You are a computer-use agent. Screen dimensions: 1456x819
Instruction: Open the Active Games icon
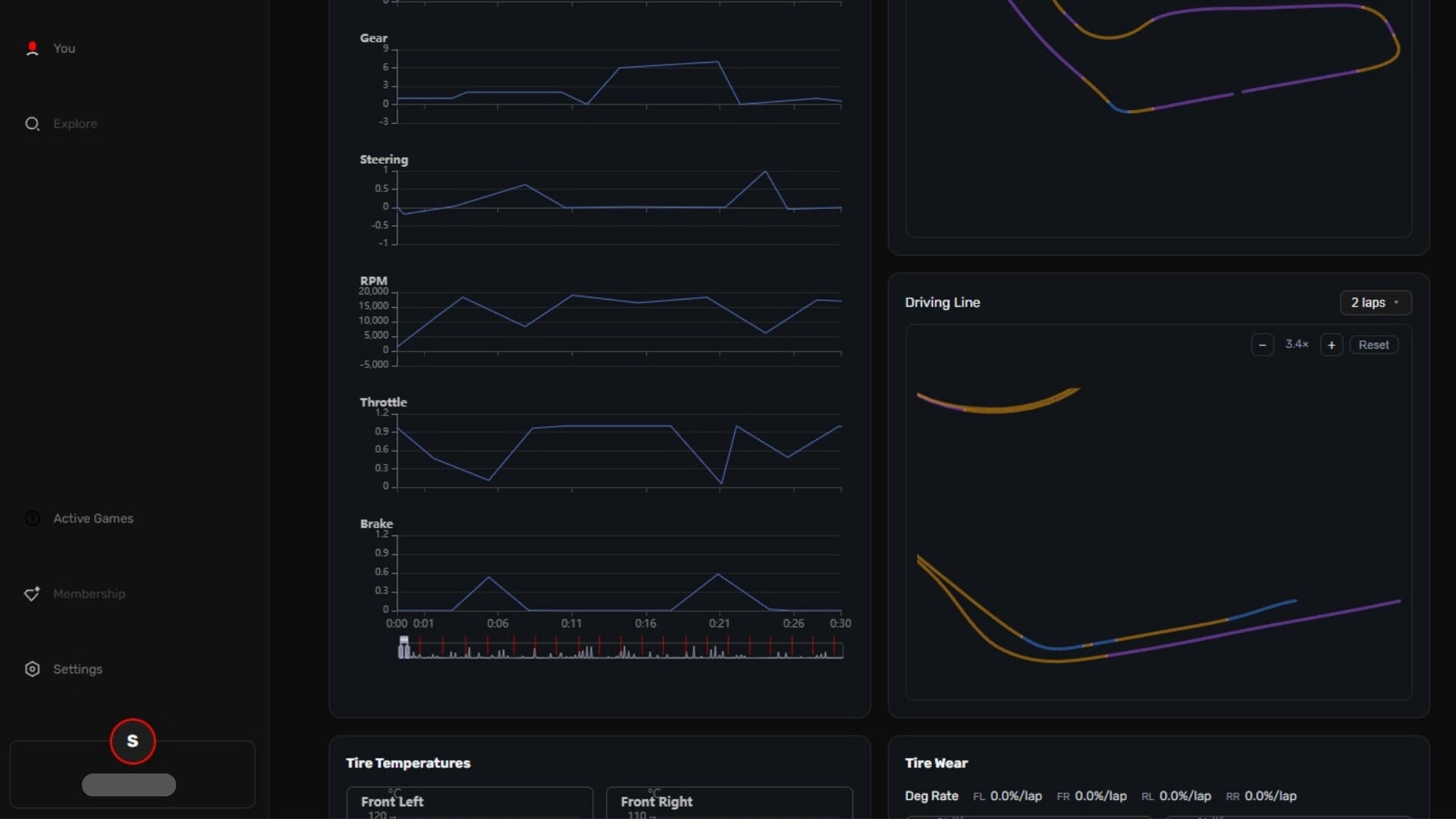tap(32, 519)
